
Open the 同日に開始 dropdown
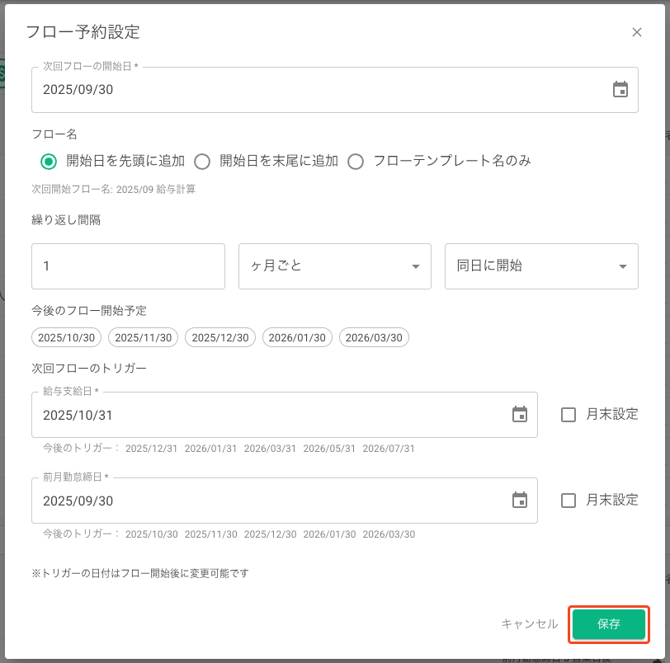(541, 266)
